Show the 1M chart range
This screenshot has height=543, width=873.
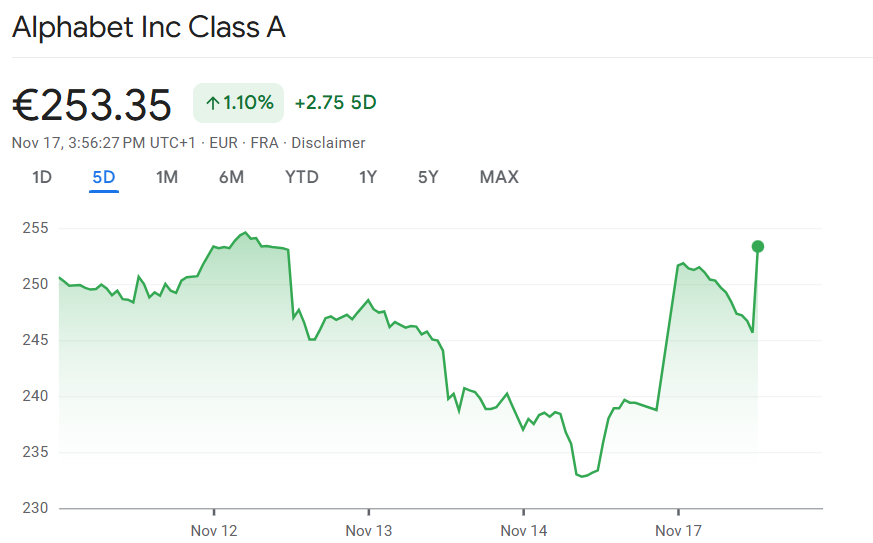167,177
